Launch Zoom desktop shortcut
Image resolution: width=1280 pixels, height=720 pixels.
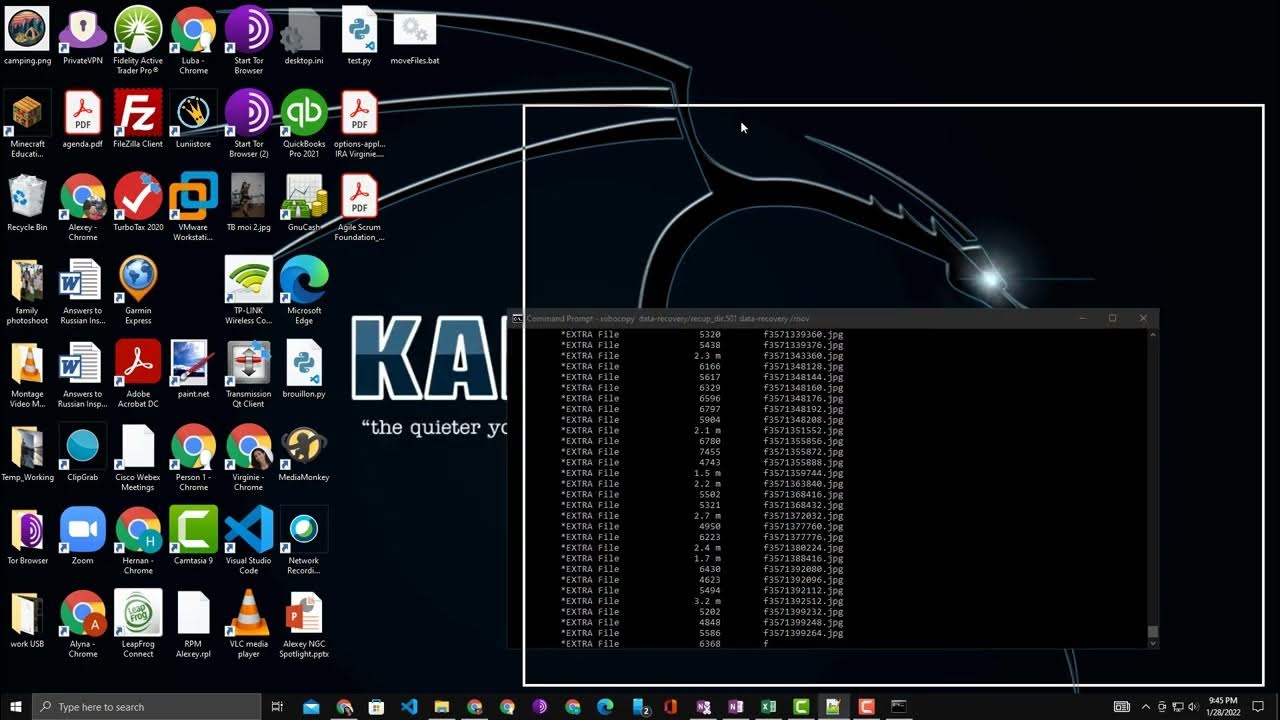(83, 537)
